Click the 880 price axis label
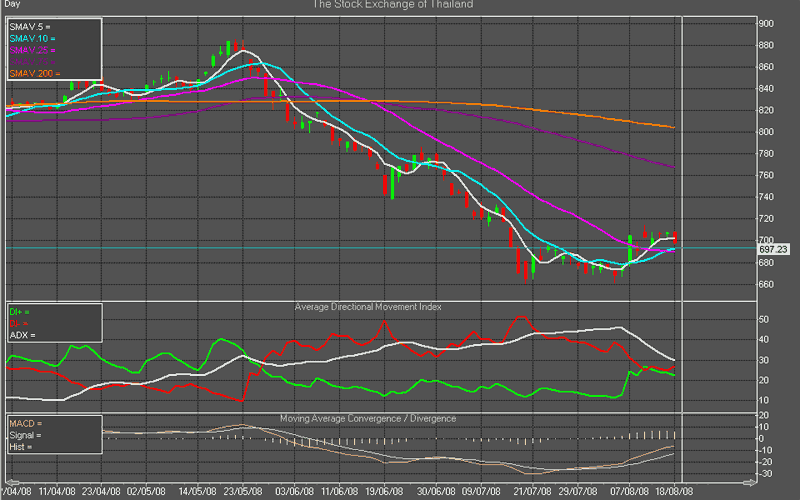The height and width of the screenshot is (500, 800). click(x=766, y=45)
